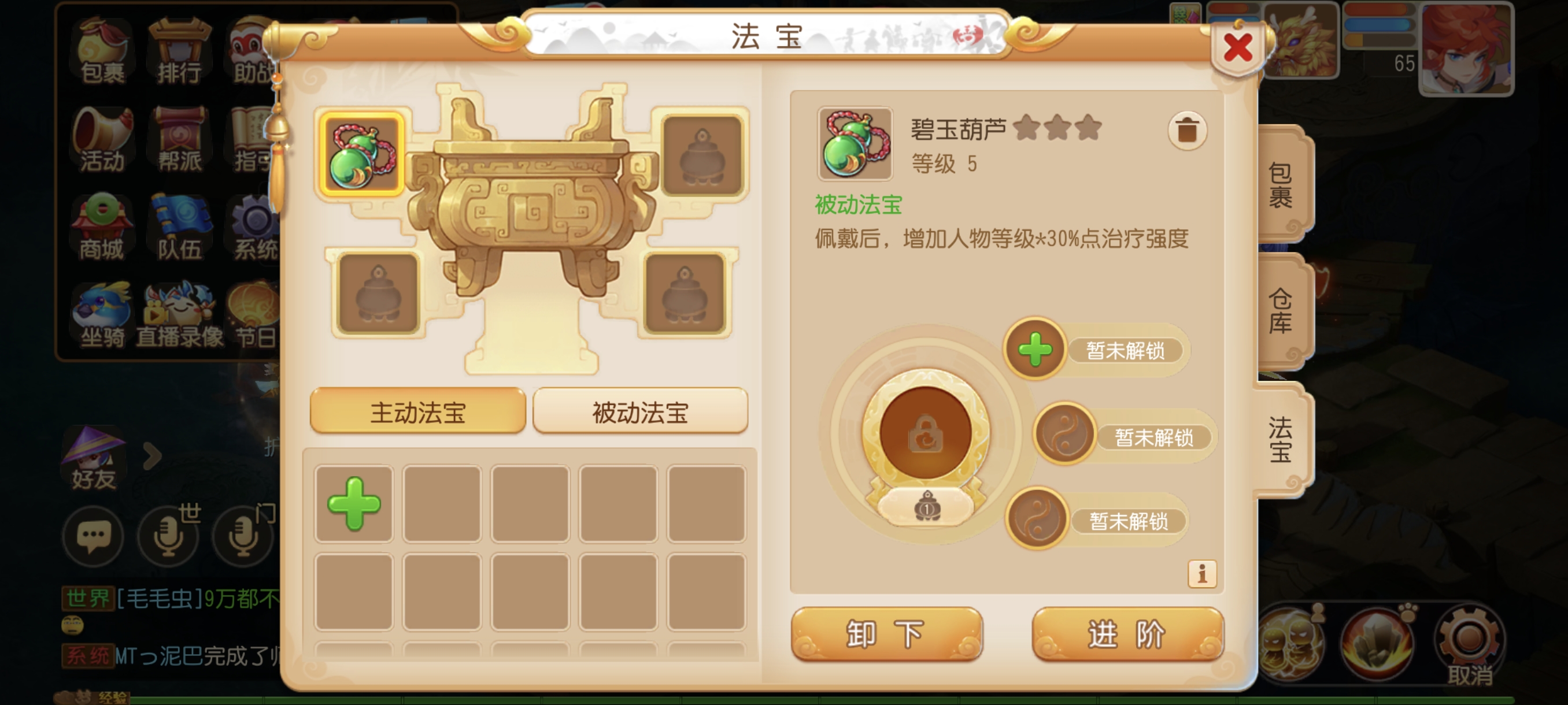This screenshot has width=1568, height=705.
Task: Select the empty bottom-left treasure slot
Action: [378, 294]
